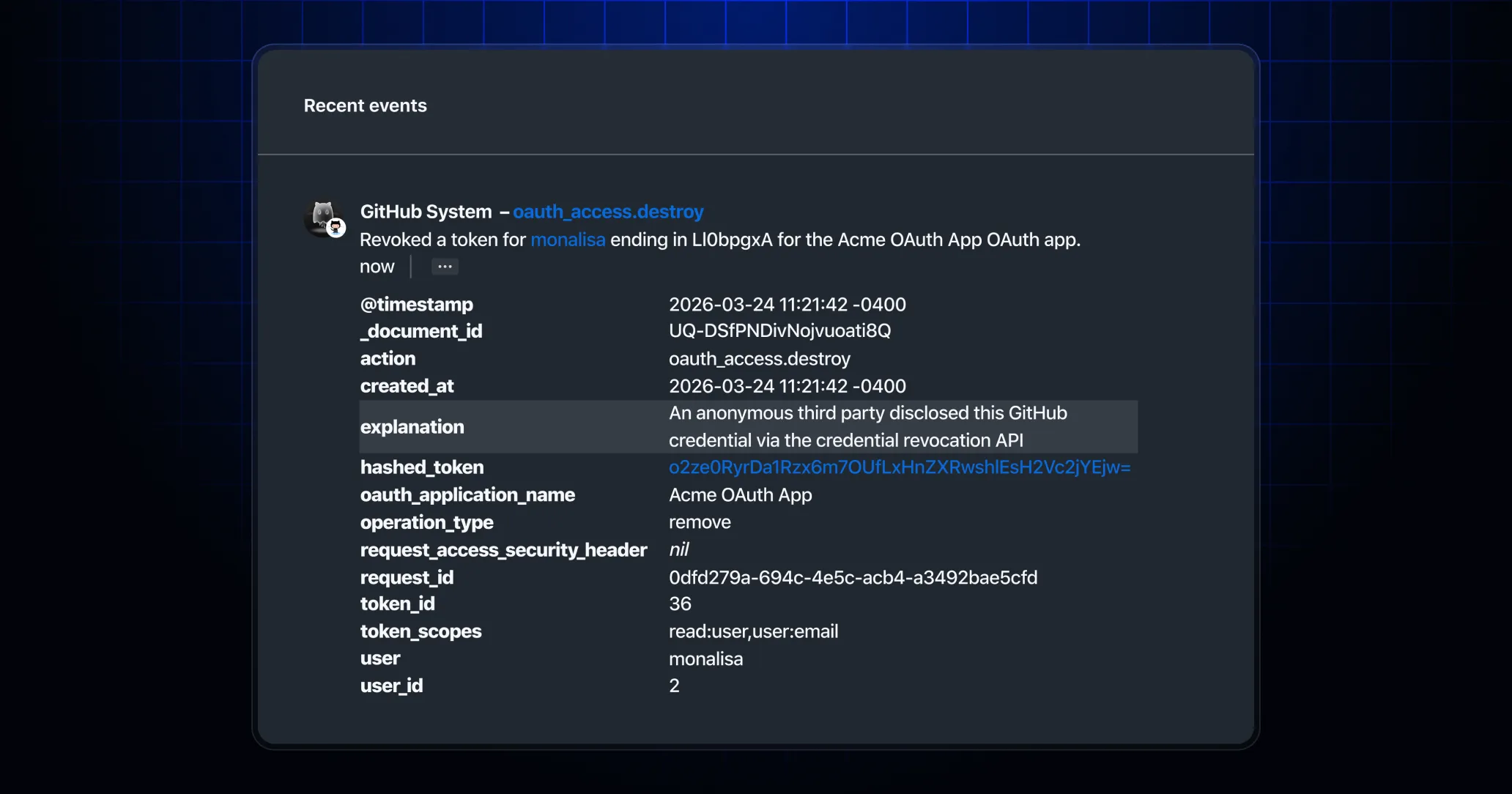Click the operation_type value remove
Screen dimensions: 1512x794
700,522
